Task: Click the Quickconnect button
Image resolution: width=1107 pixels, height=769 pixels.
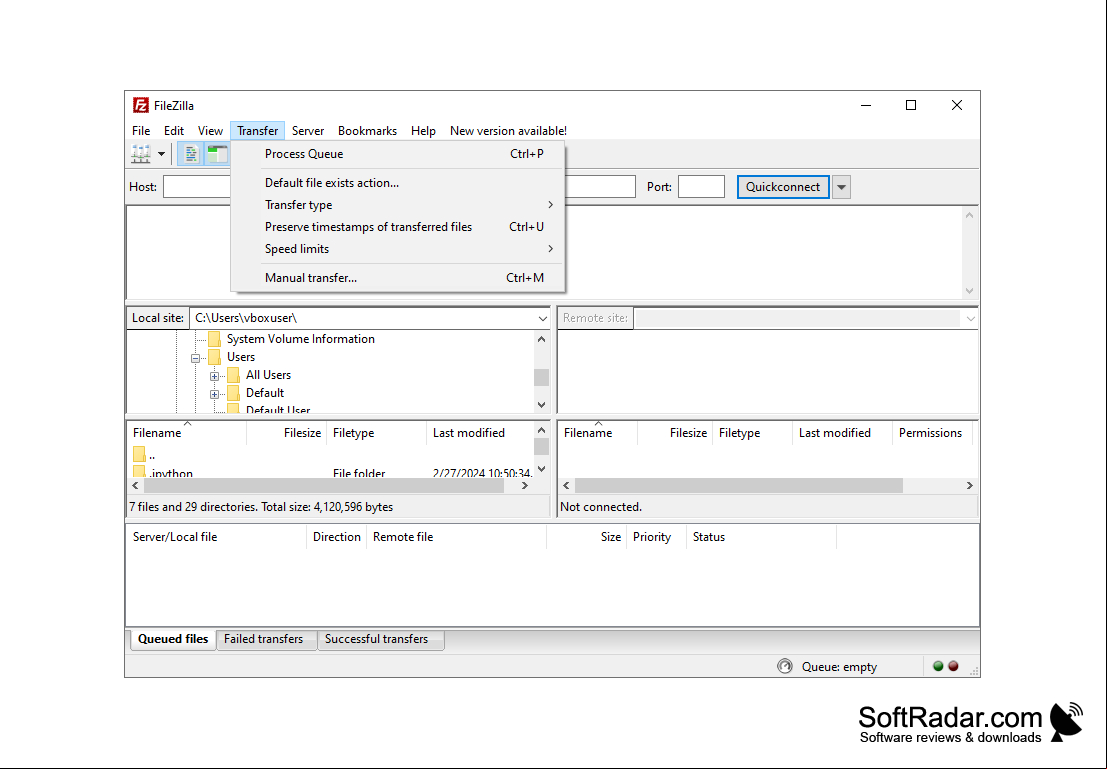Action: [x=783, y=187]
